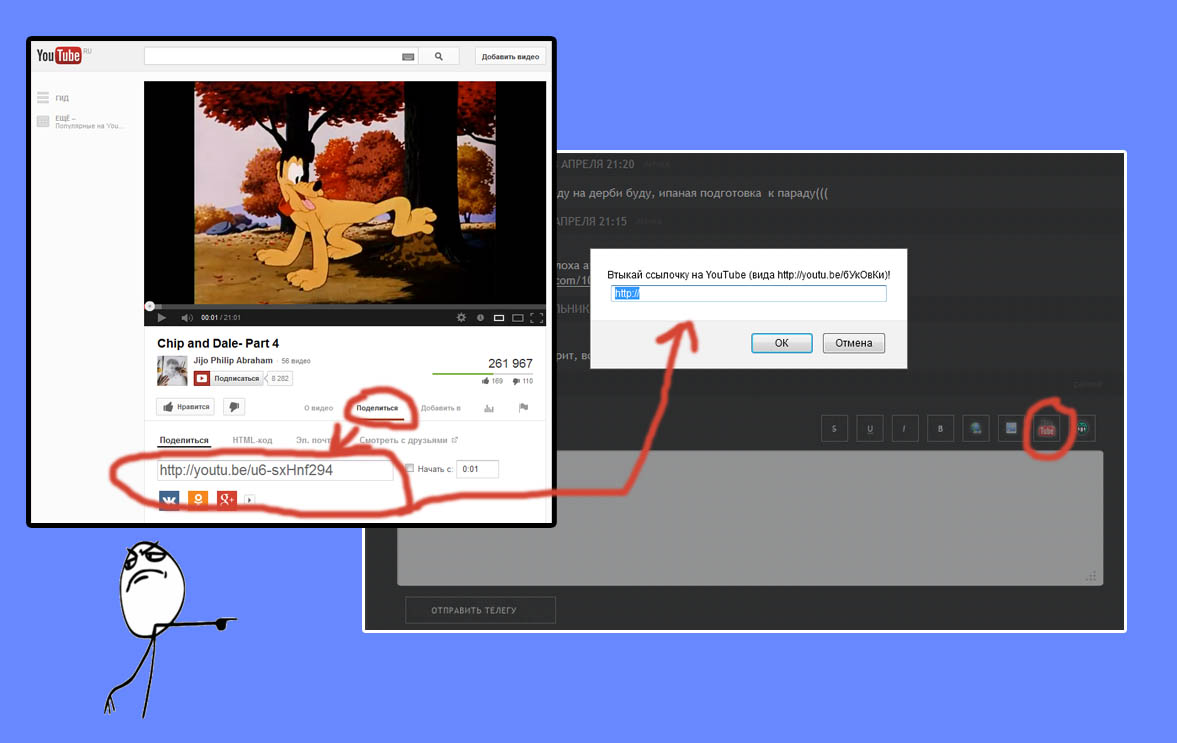1177x743 pixels.
Task: Insert a YouTube video via the editor toolbar
Action: (1046, 429)
